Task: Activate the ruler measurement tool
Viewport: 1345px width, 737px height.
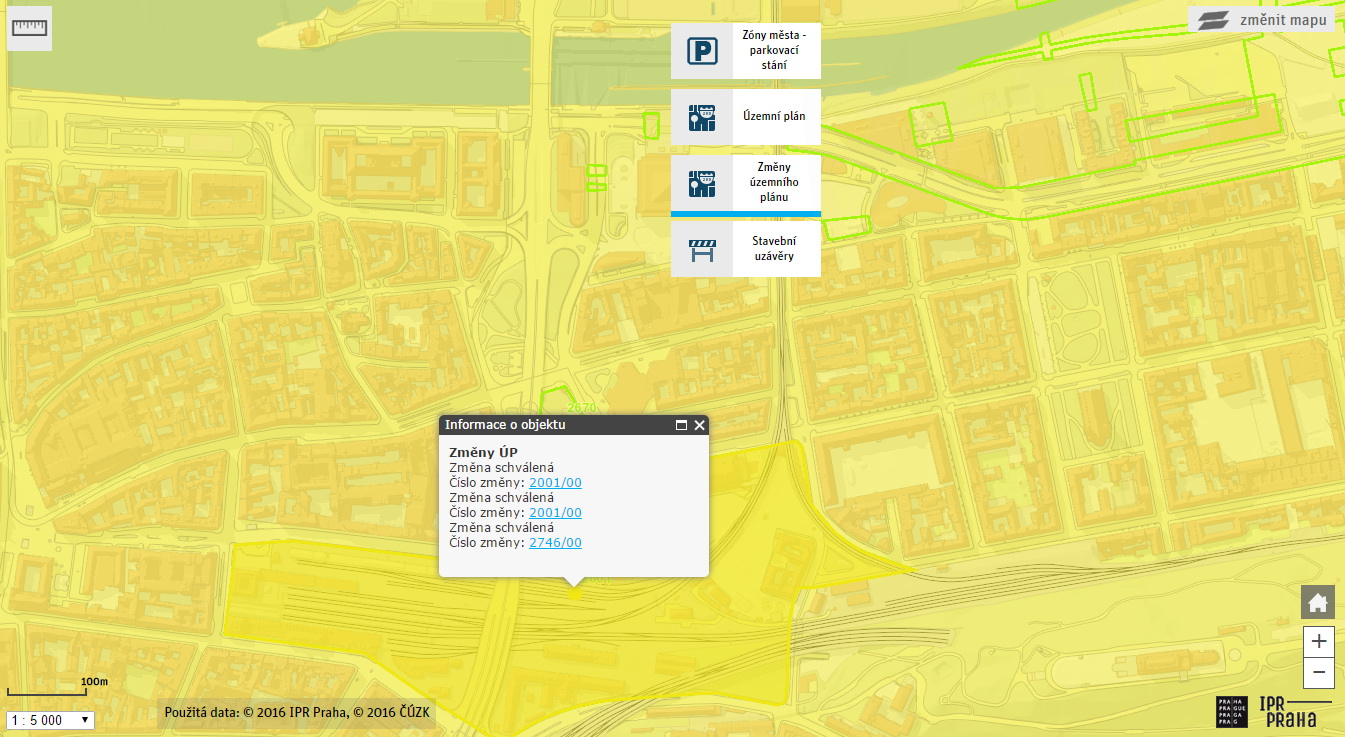Action: (29, 28)
